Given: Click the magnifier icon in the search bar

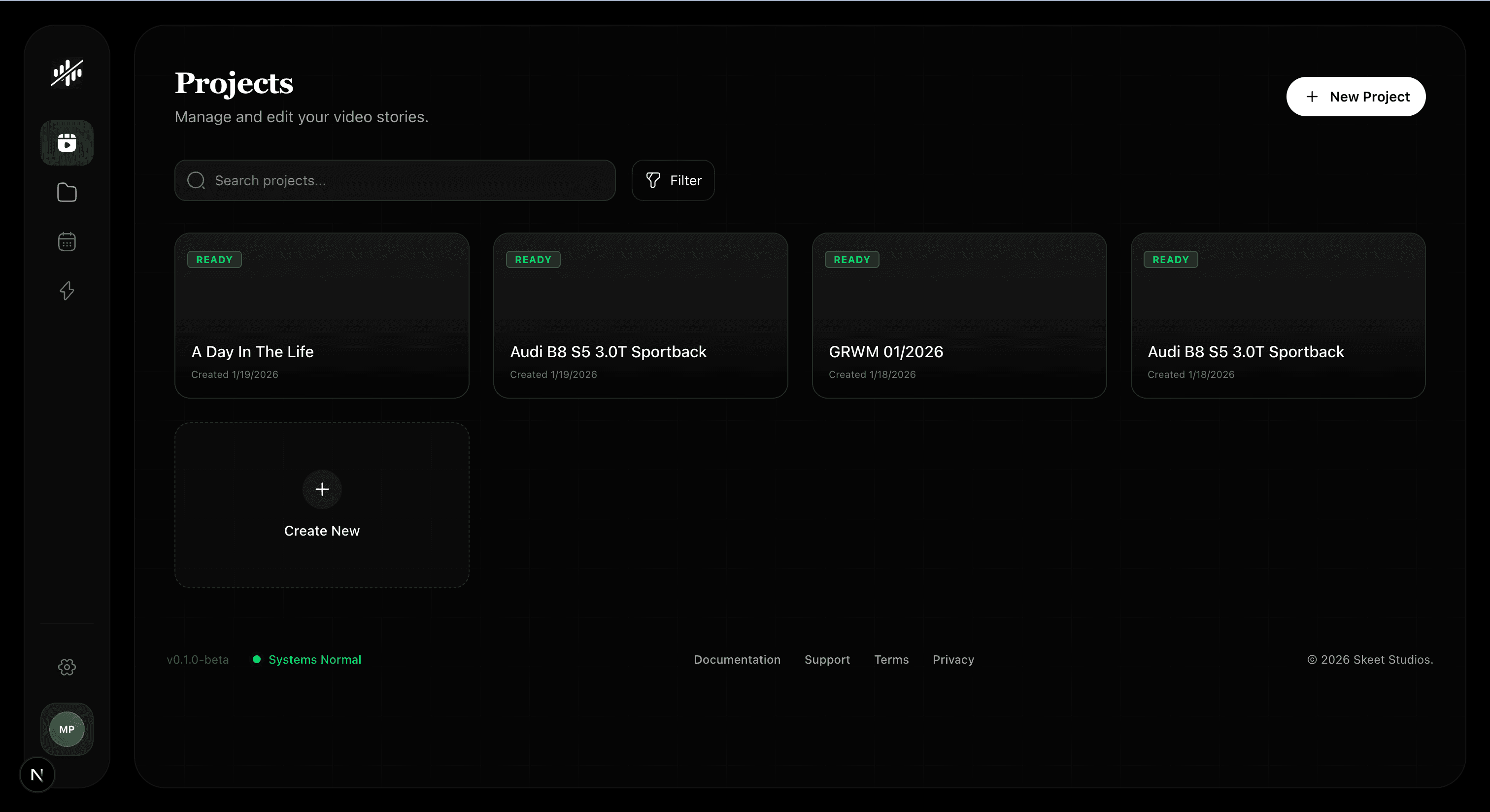Looking at the screenshot, I should 196,180.
